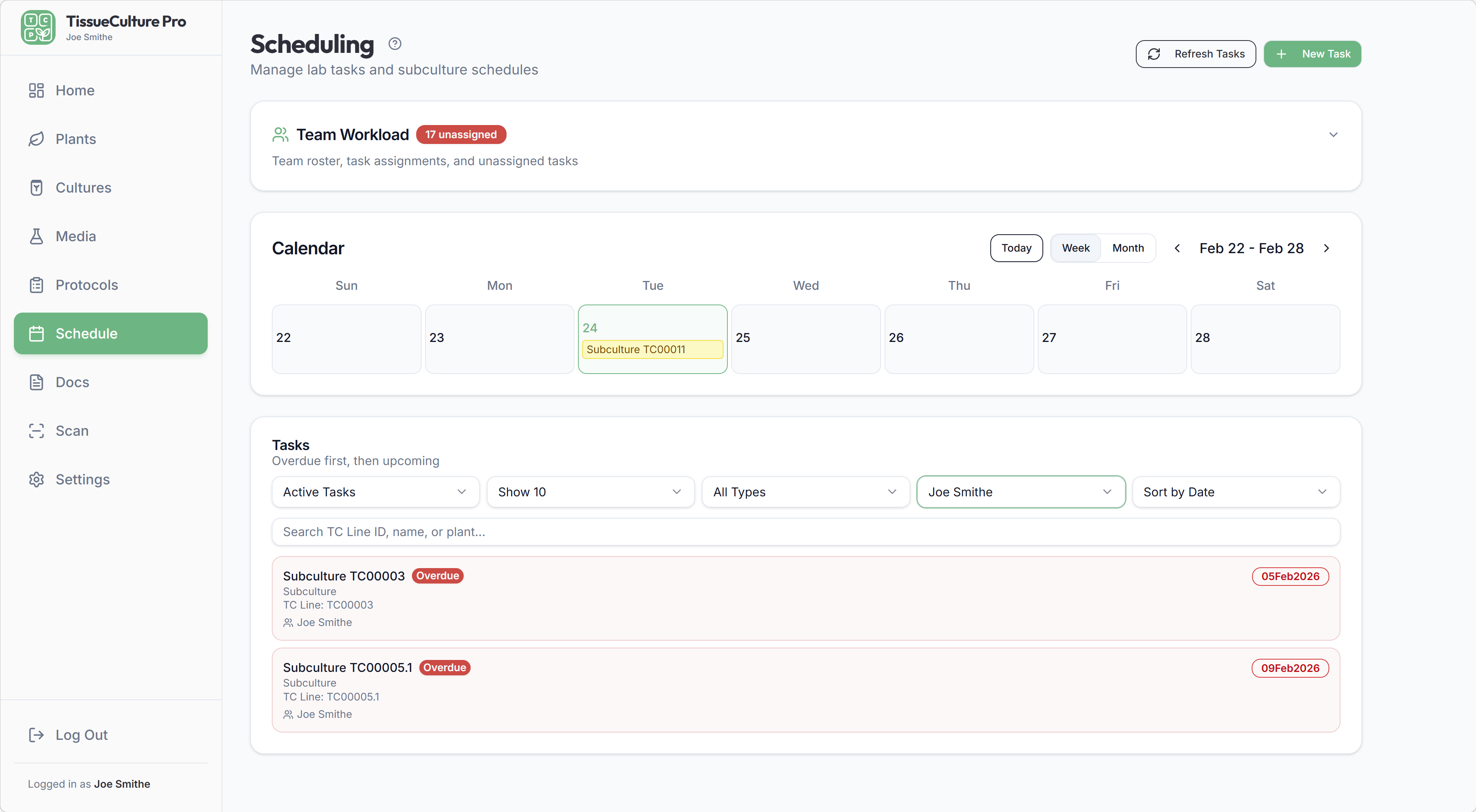
Task: Select the Cultures flask icon
Action: point(37,187)
